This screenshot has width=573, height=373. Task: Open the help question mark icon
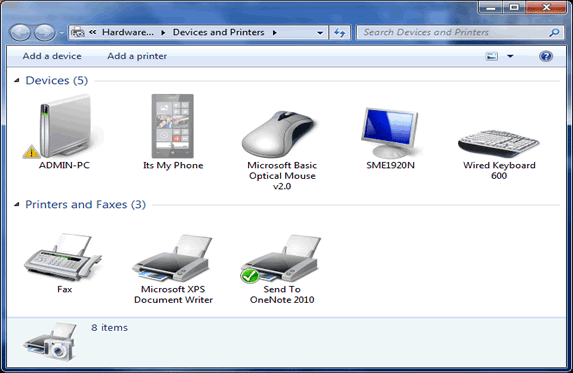click(546, 56)
